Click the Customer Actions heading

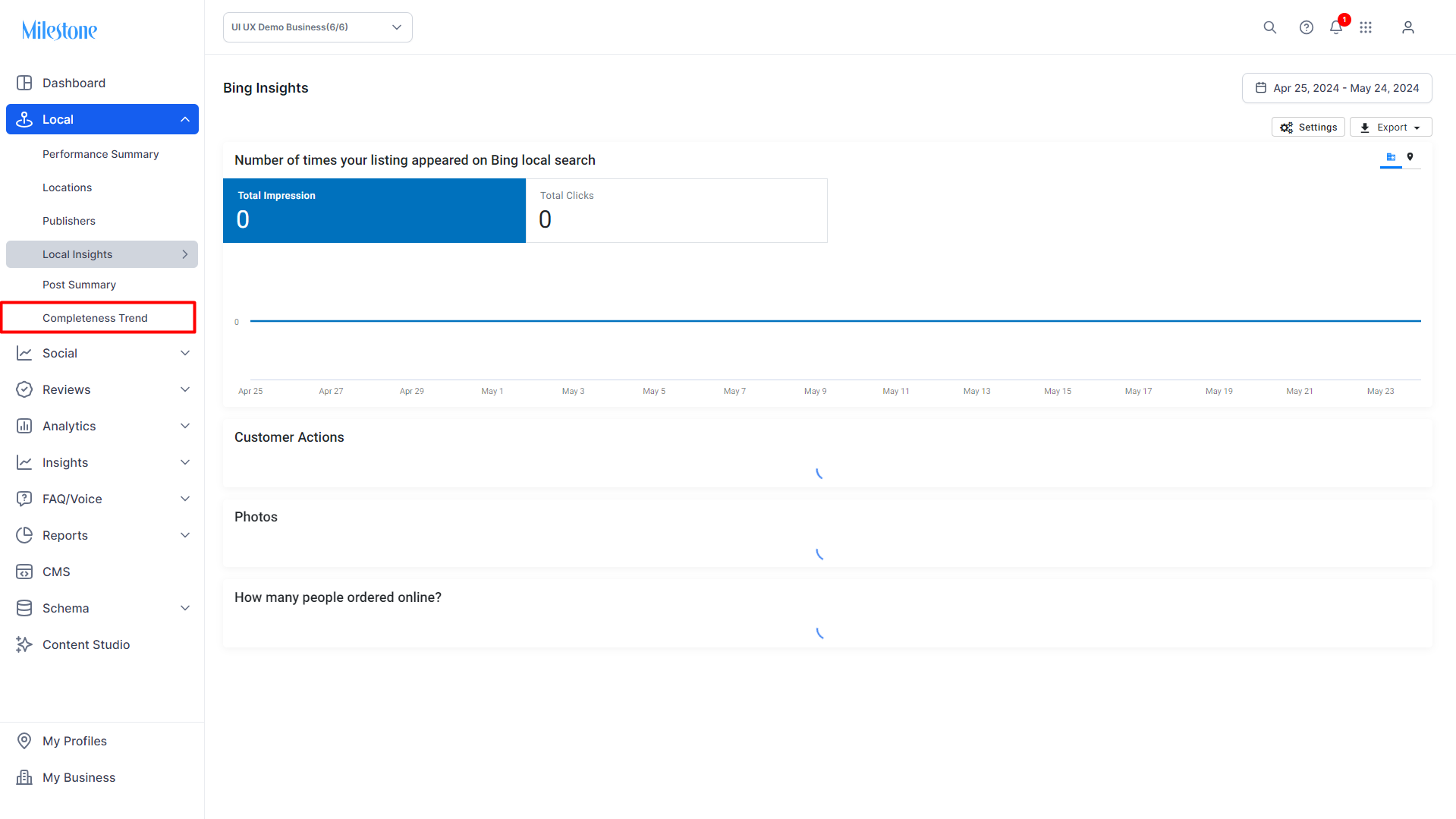289,437
